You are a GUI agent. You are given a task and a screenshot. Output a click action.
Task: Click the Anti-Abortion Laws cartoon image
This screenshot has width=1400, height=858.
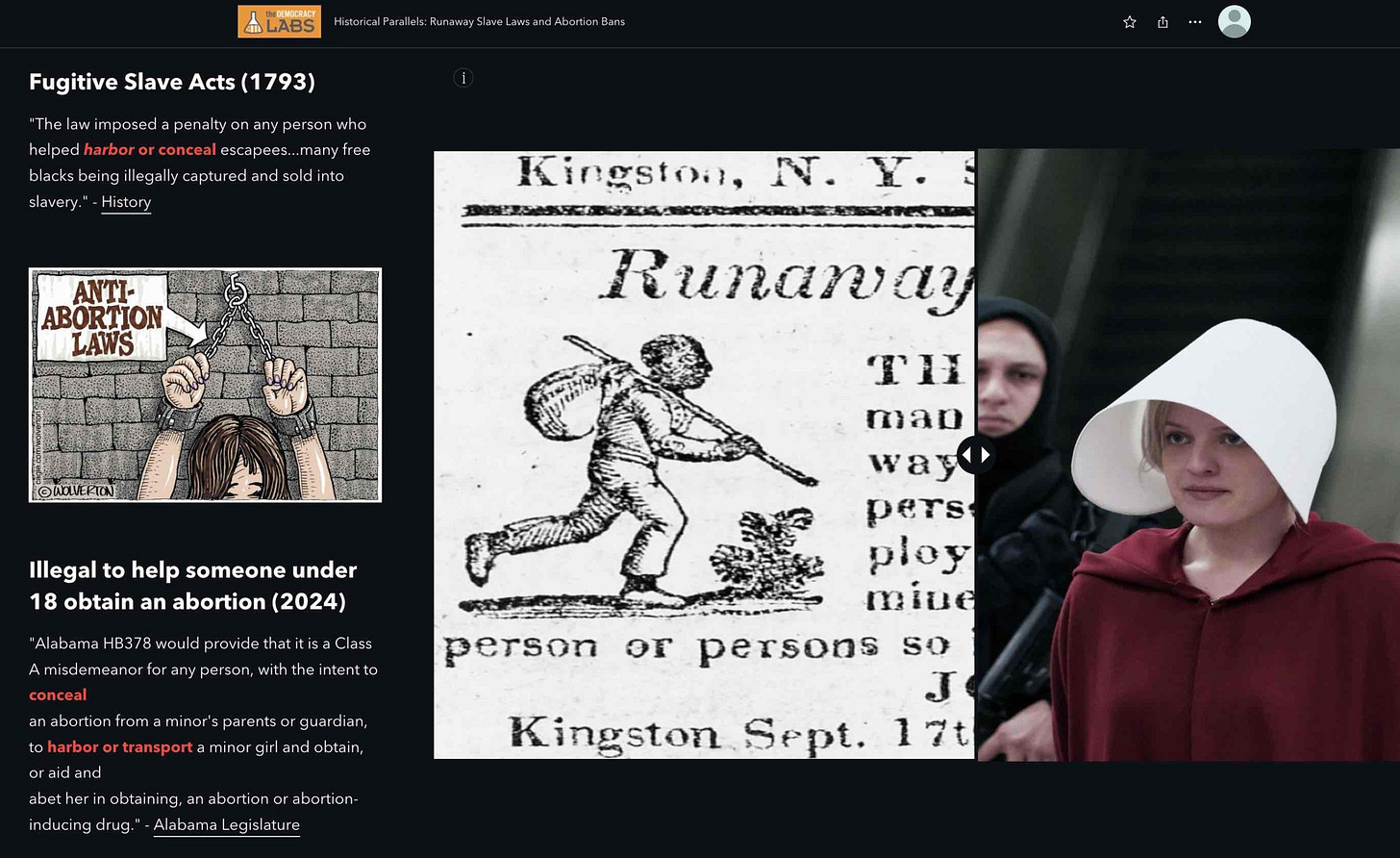(x=205, y=385)
